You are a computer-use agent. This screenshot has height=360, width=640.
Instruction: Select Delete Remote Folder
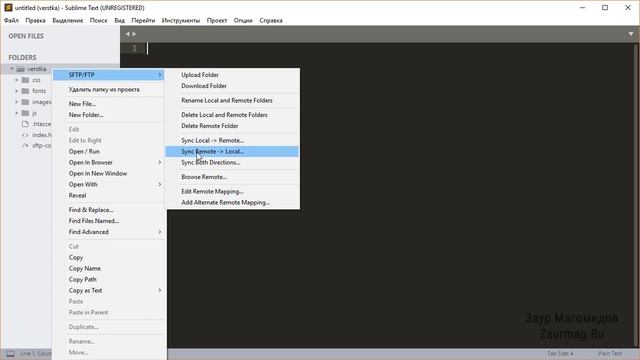pyautogui.click(x=232, y=126)
